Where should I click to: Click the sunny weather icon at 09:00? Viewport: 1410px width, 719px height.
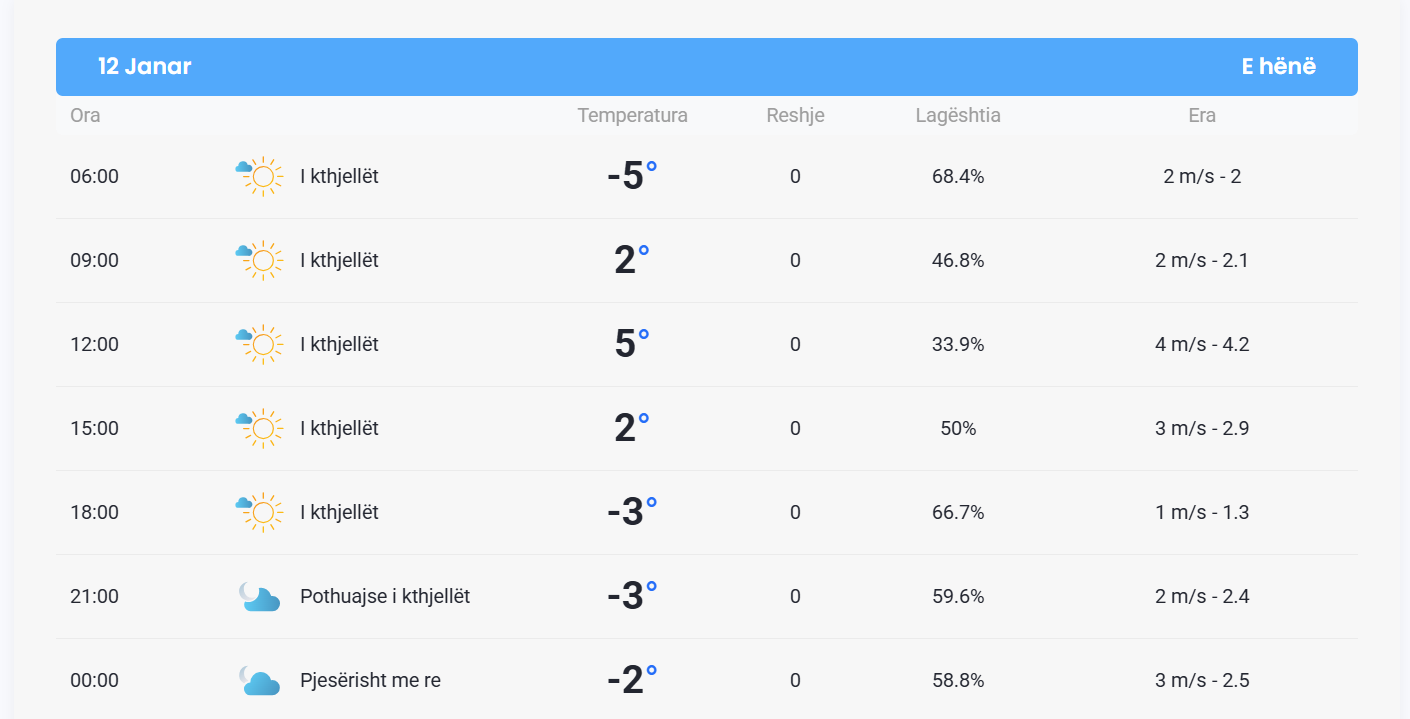click(259, 261)
